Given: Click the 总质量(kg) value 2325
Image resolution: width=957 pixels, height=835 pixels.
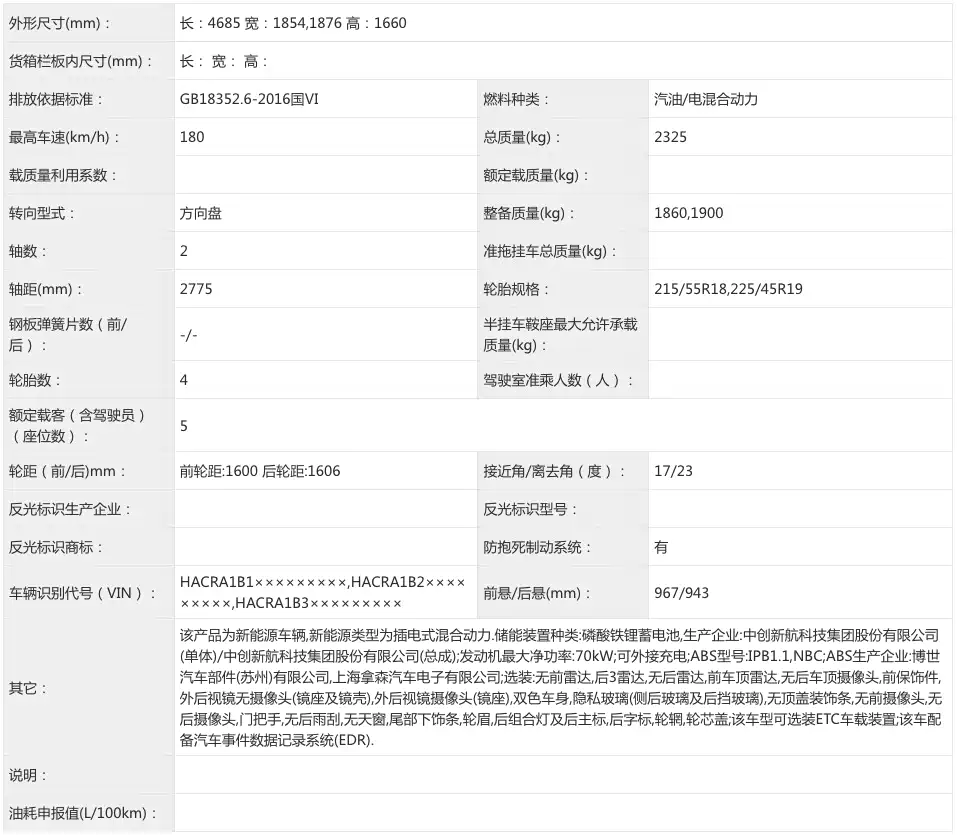Looking at the screenshot, I should (x=670, y=137).
